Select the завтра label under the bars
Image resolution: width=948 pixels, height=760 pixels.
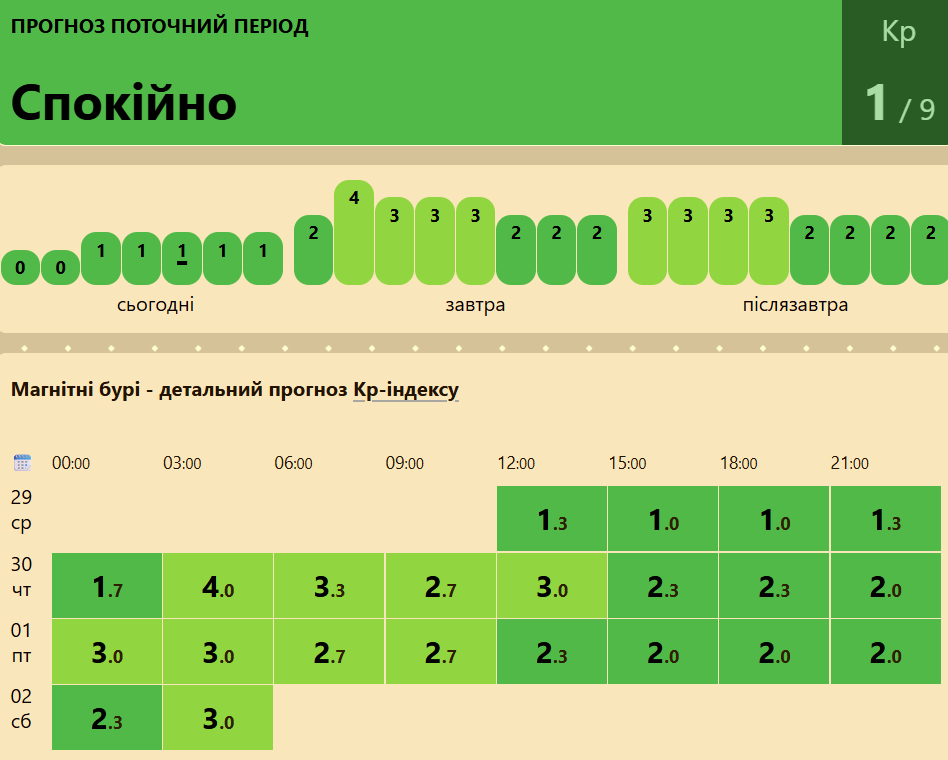pos(475,305)
